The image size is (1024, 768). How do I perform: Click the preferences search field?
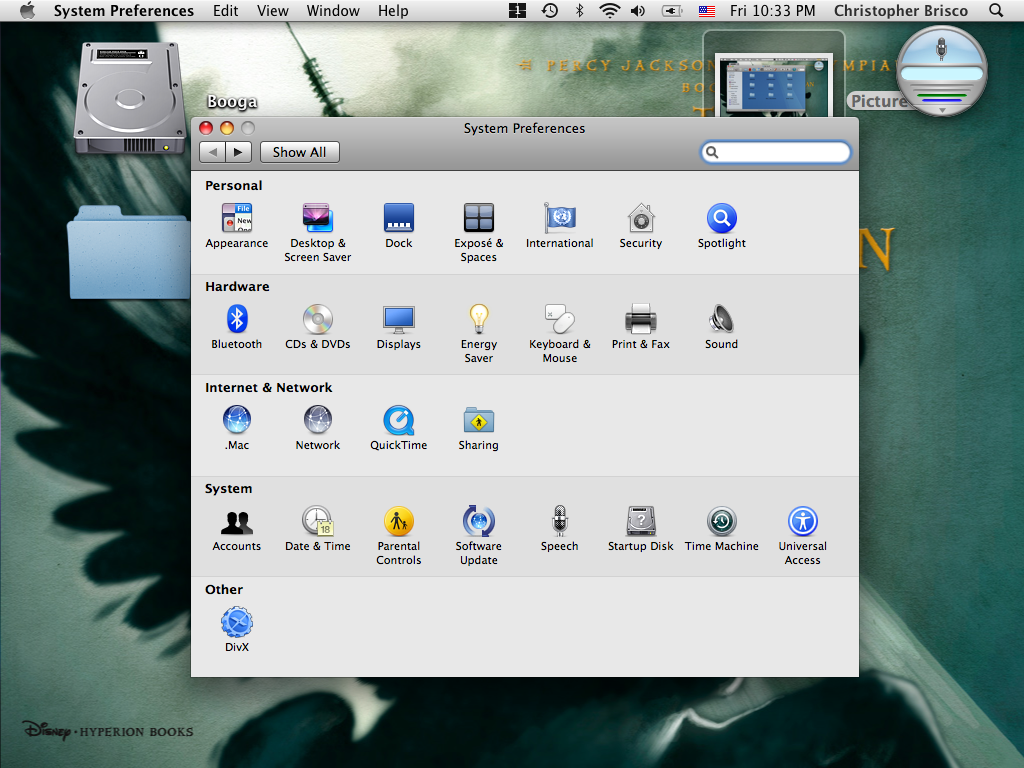[x=775, y=152]
